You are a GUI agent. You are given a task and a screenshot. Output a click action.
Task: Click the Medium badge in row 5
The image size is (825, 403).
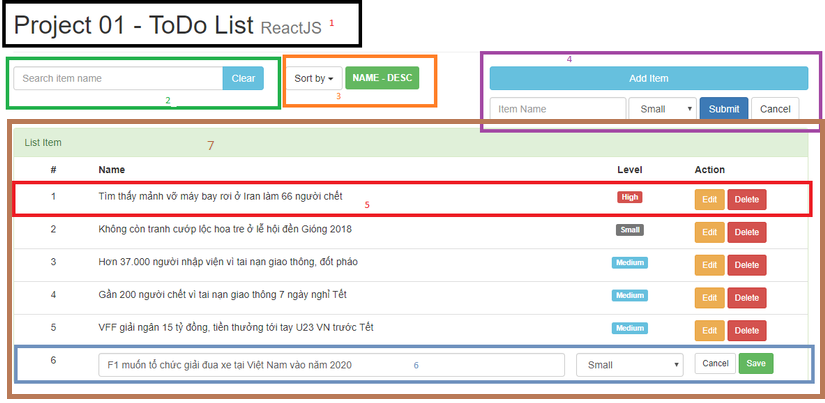point(630,328)
